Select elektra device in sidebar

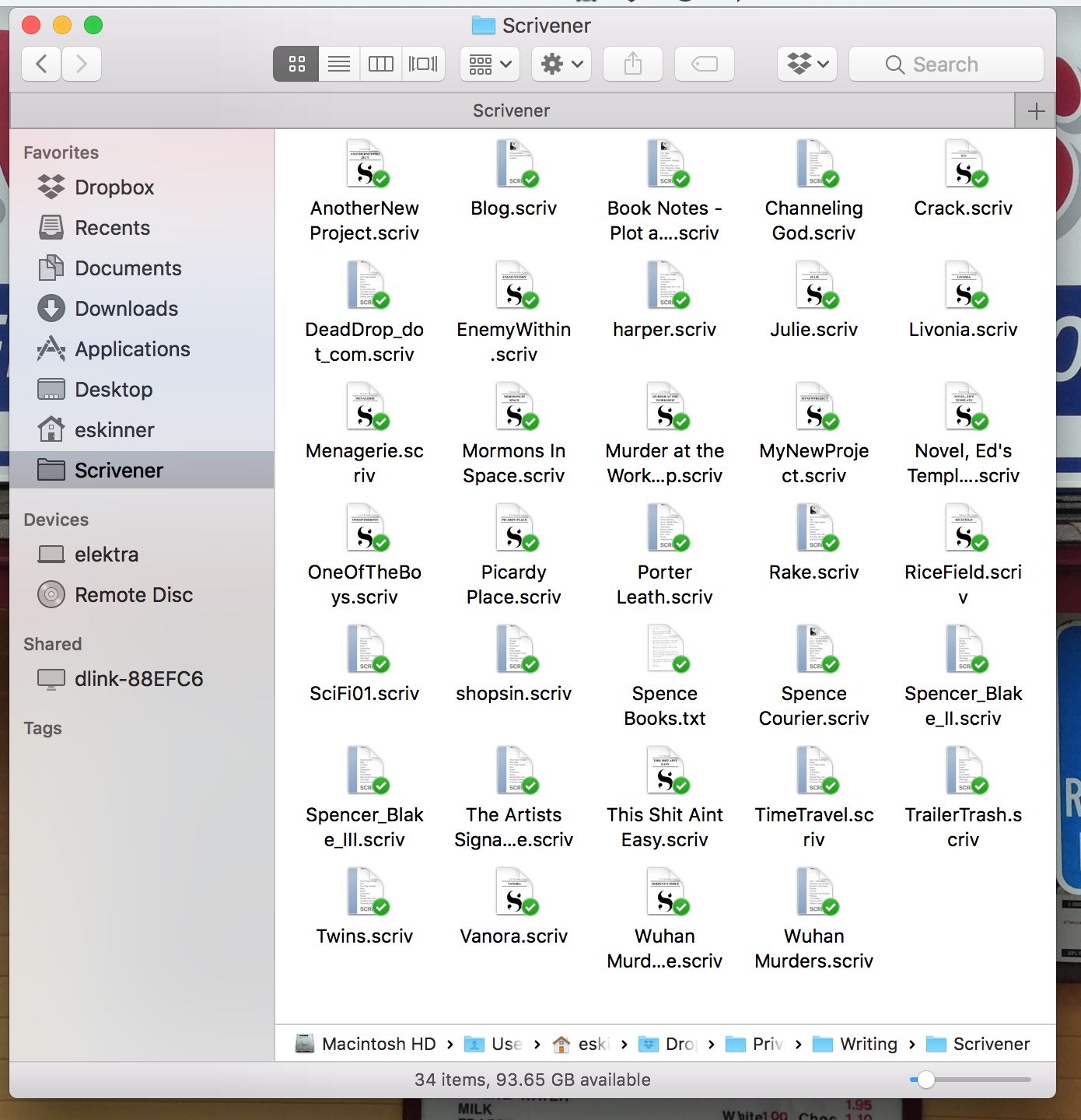click(x=142, y=555)
